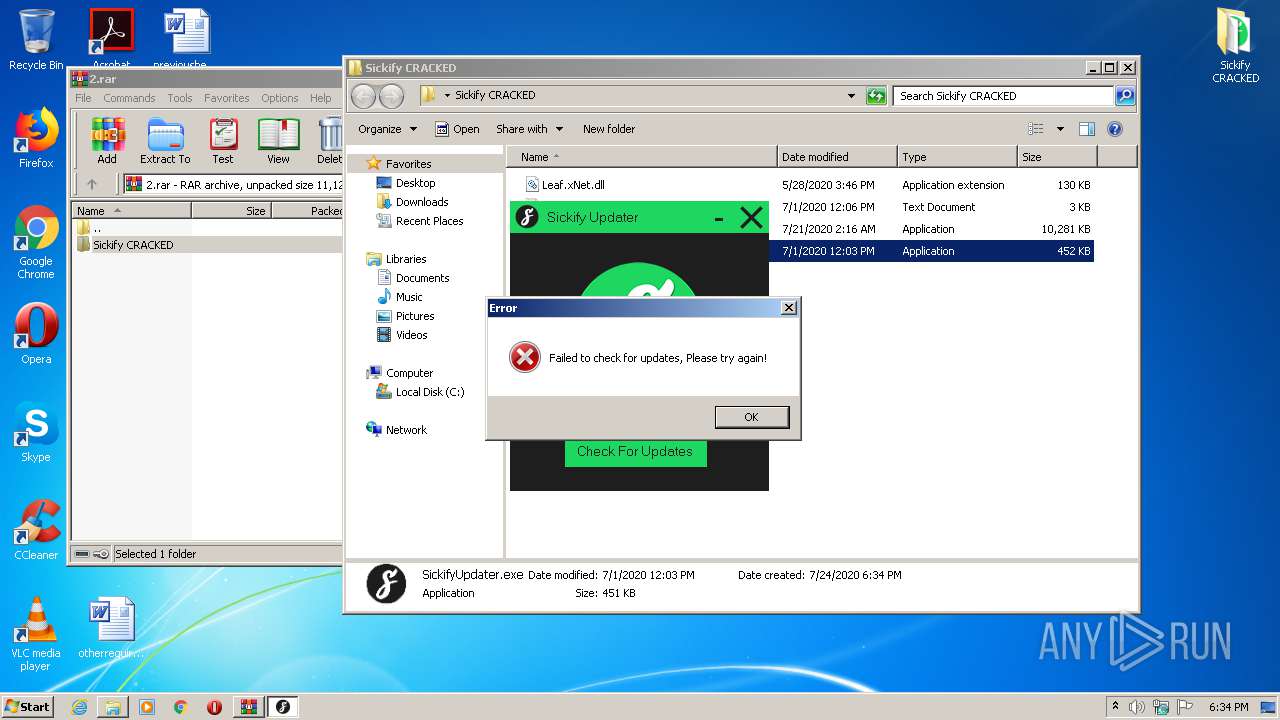Screen dimensions: 1280x720
Task: Select Computer in navigation pane
Action: click(x=409, y=373)
